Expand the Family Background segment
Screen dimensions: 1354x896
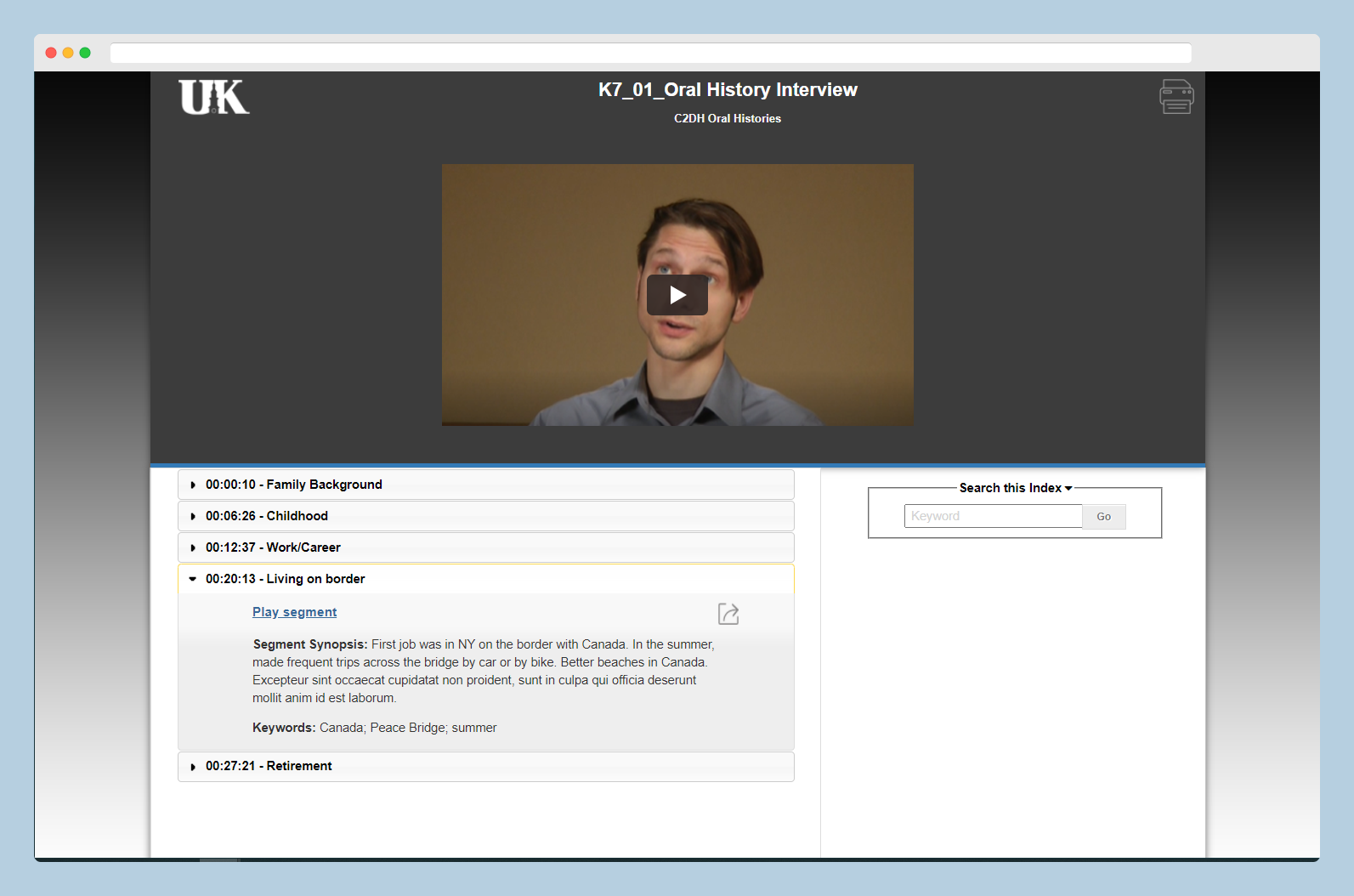tap(293, 485)
